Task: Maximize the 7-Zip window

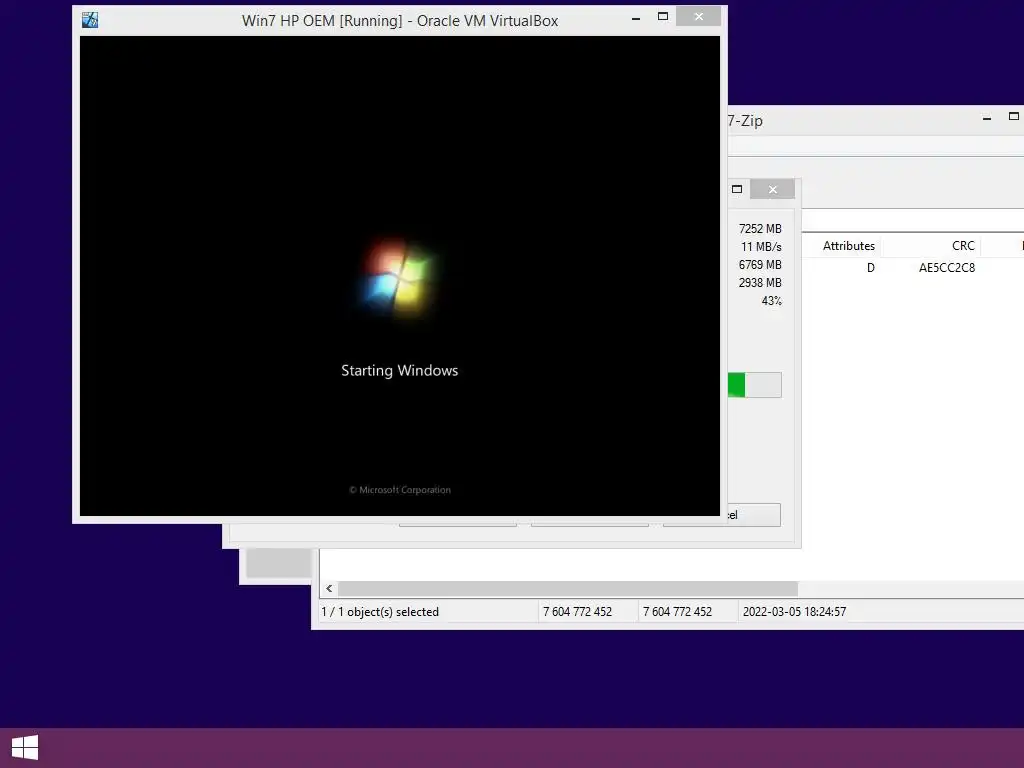Action: 1014,116
